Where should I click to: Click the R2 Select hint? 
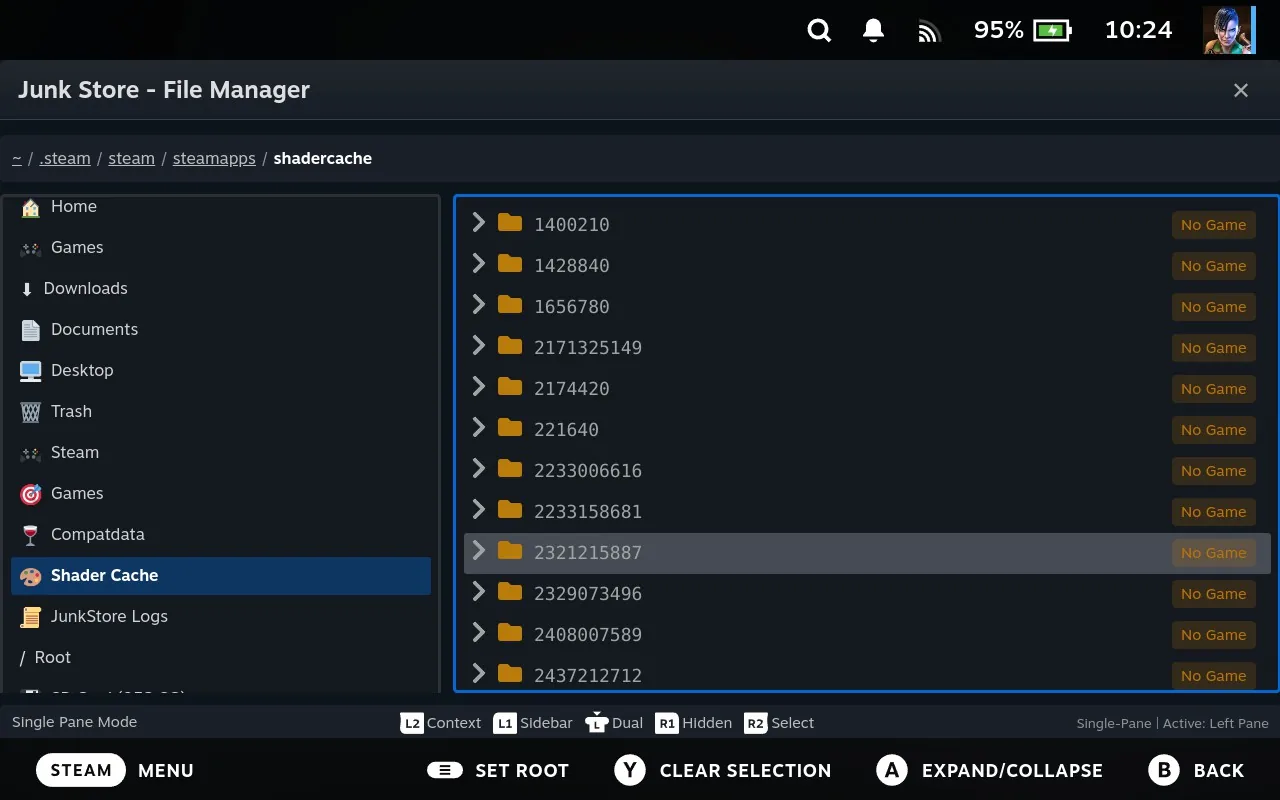click(x=779, y=723)
